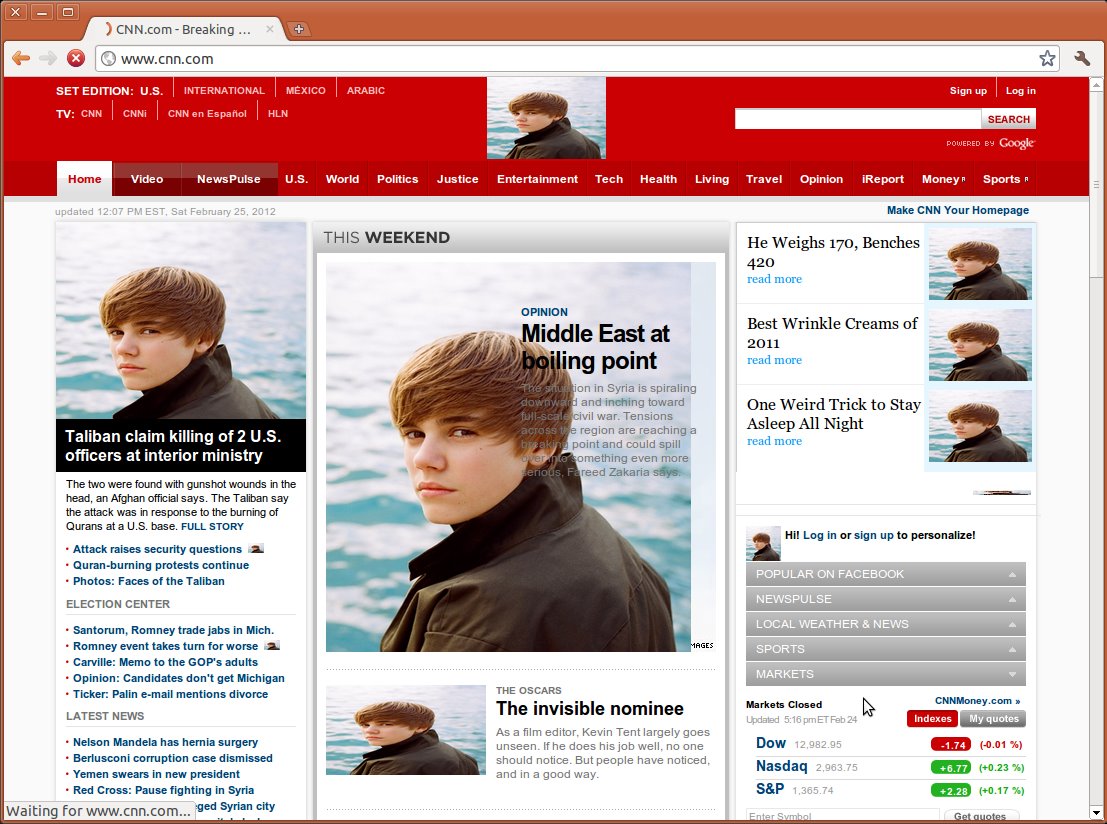Open thumbnail beside He Weighs 170 ad

click(x=980, y=263)
